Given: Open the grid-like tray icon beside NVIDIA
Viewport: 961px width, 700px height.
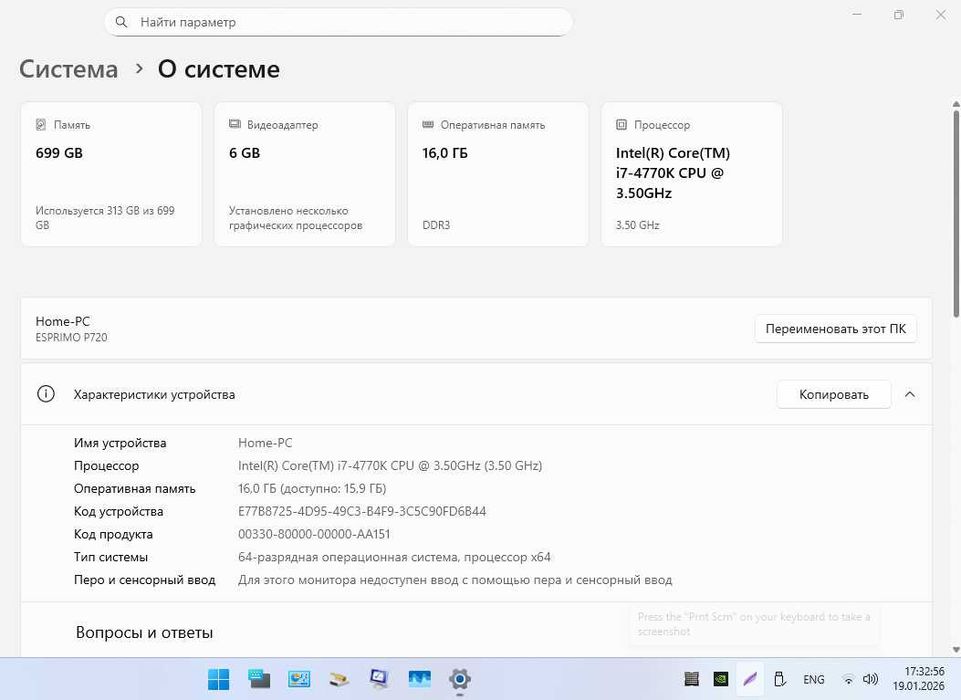Looking at the screenshot, I should (x=691, y=679).
